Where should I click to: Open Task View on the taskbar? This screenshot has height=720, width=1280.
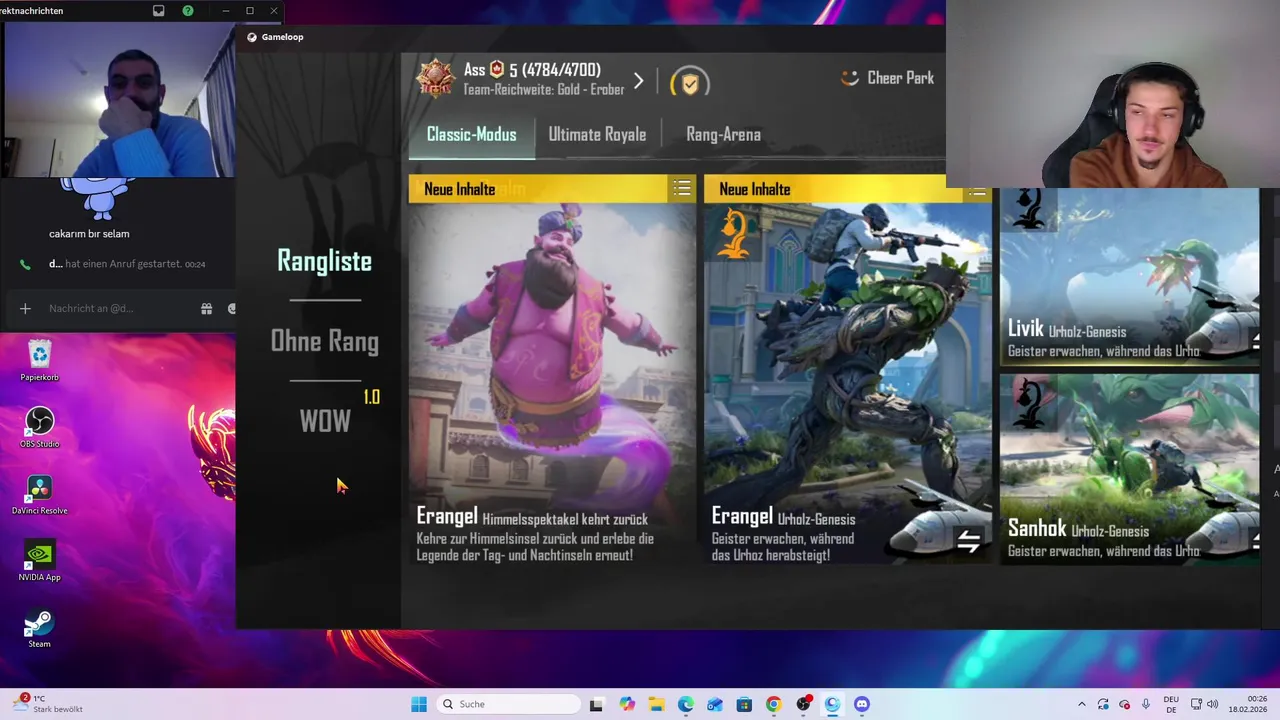click(596, 704)
